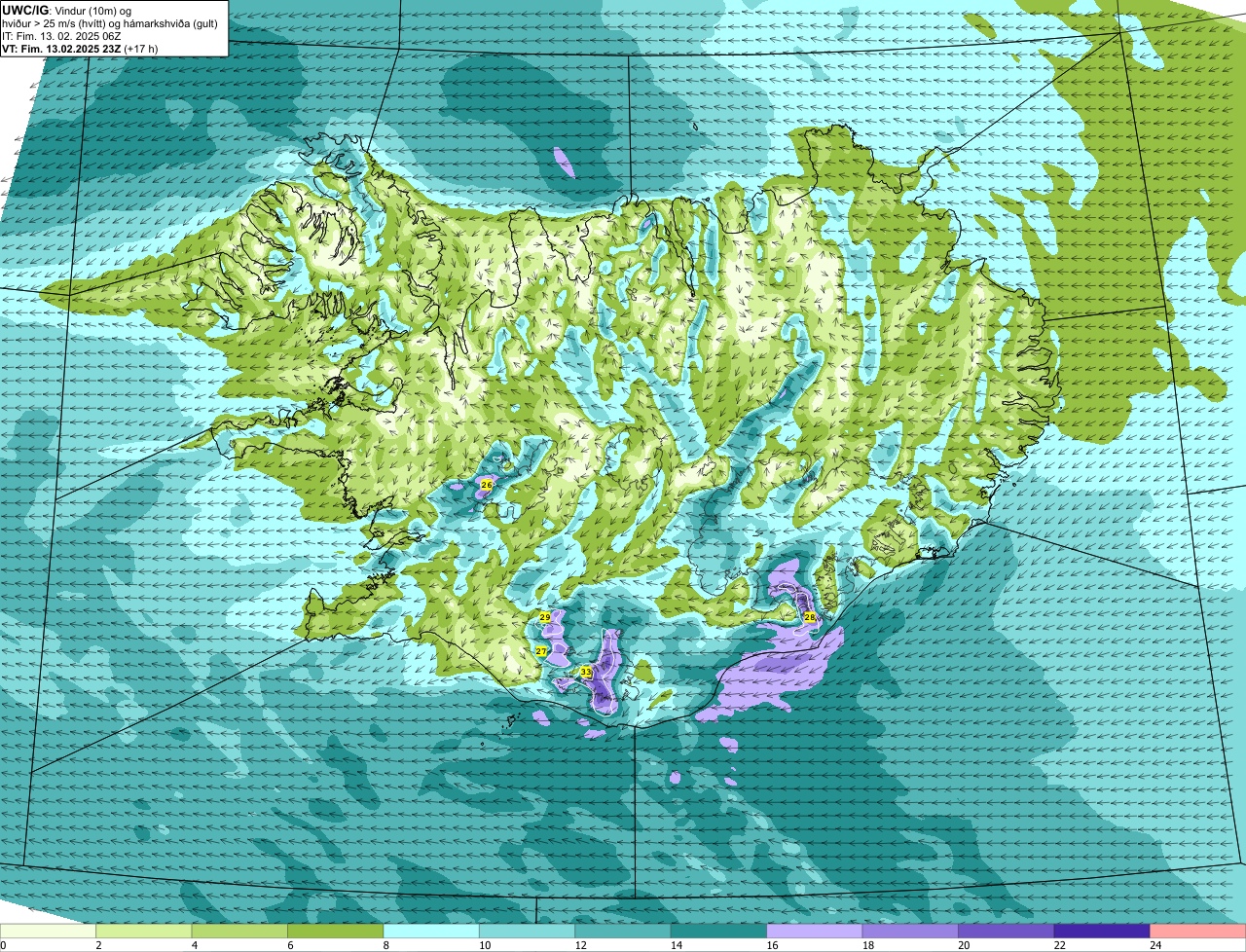
Task: Select the 2–4 m/s light green swatch
Action: [144, 932]
